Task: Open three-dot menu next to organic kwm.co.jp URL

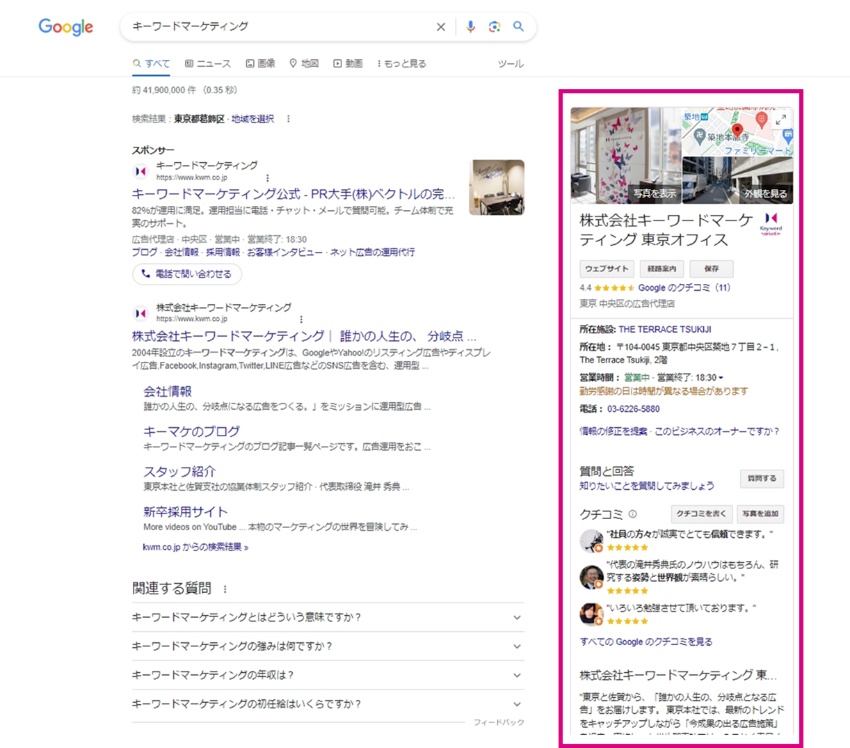Action: tap(301, 319)
